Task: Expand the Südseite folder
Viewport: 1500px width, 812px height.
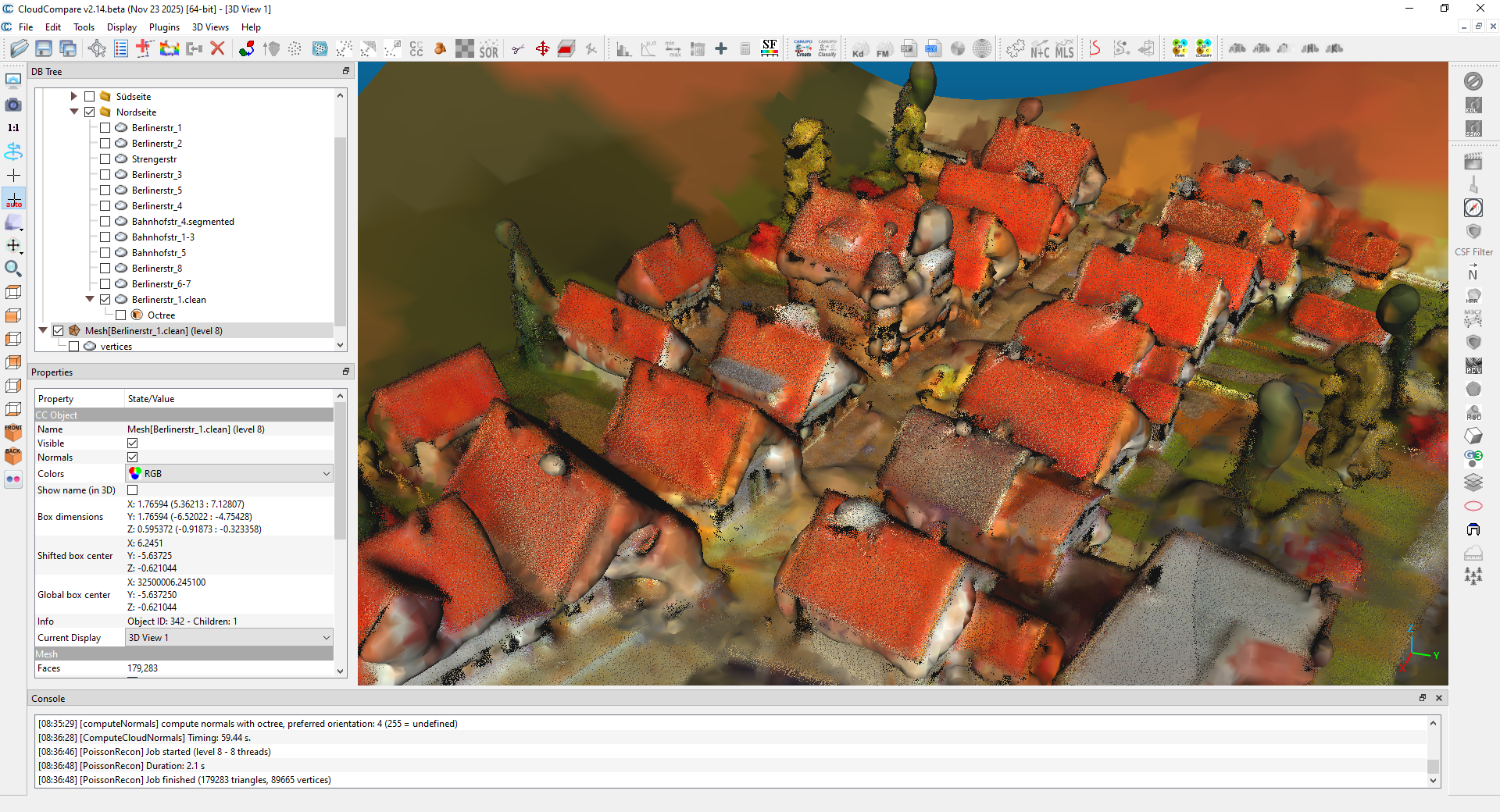Action: (x=73, y=97)
